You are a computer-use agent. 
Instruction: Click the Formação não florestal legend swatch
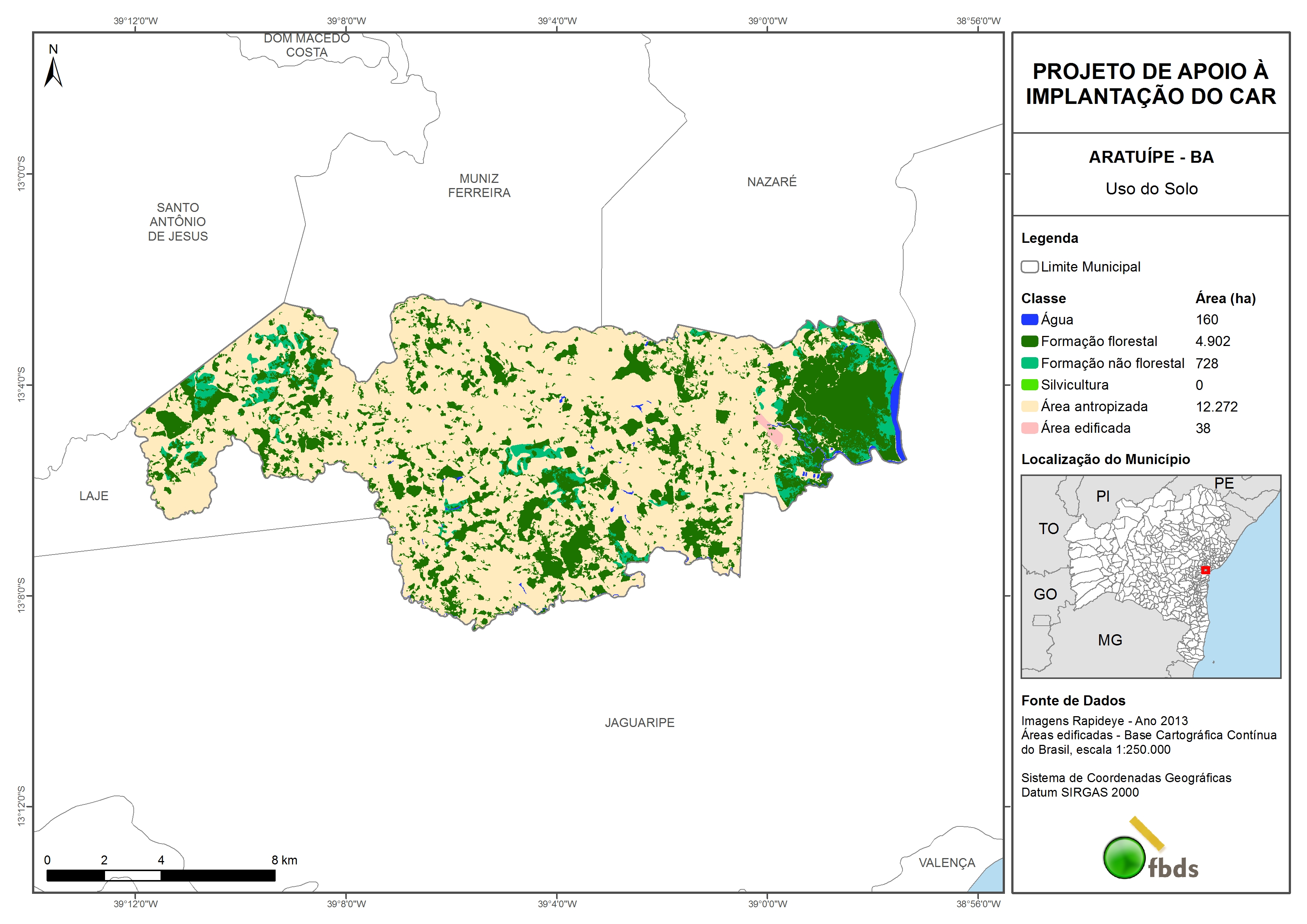pos(1029,363)
